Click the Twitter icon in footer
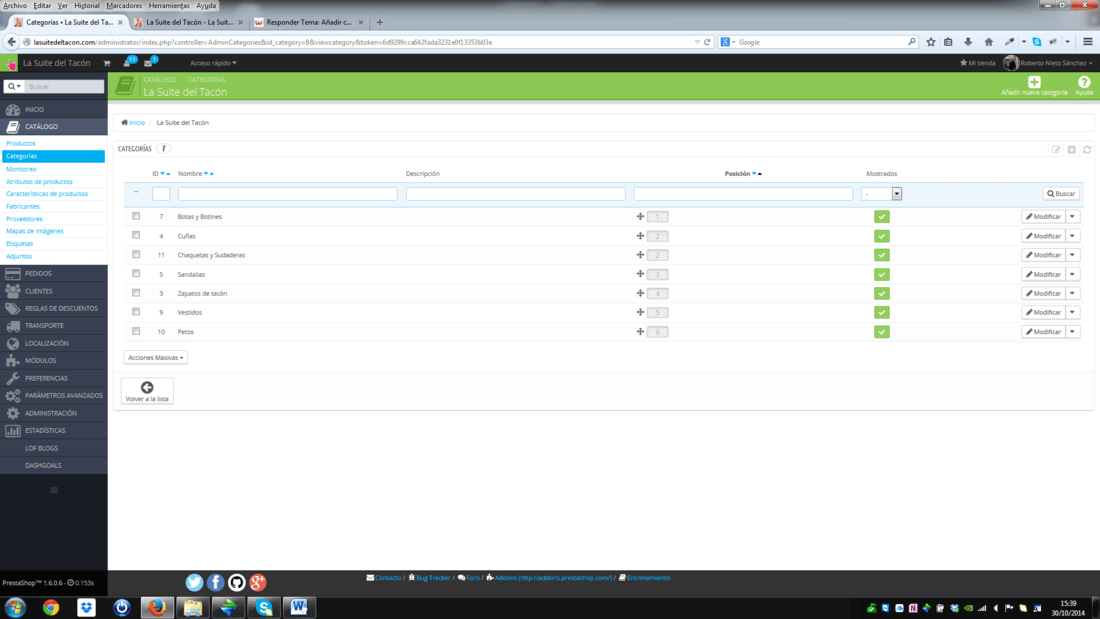Image resolution: width=1100 pixels, height=619 pixels. click(x=194, y=582)
